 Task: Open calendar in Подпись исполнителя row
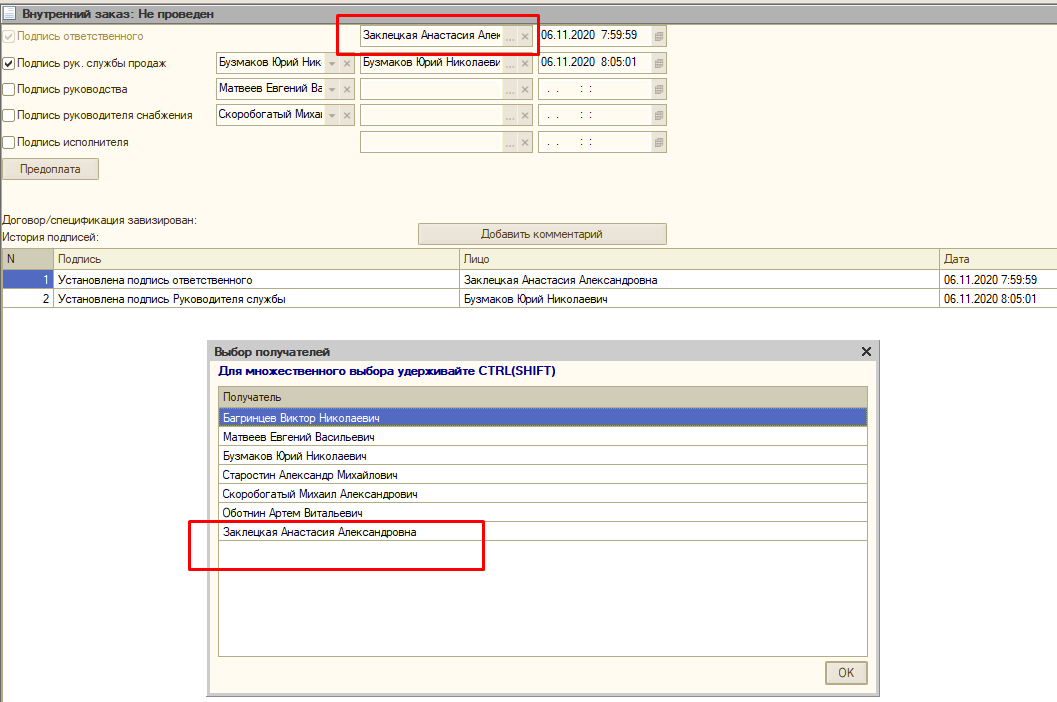tap(659, 143)
